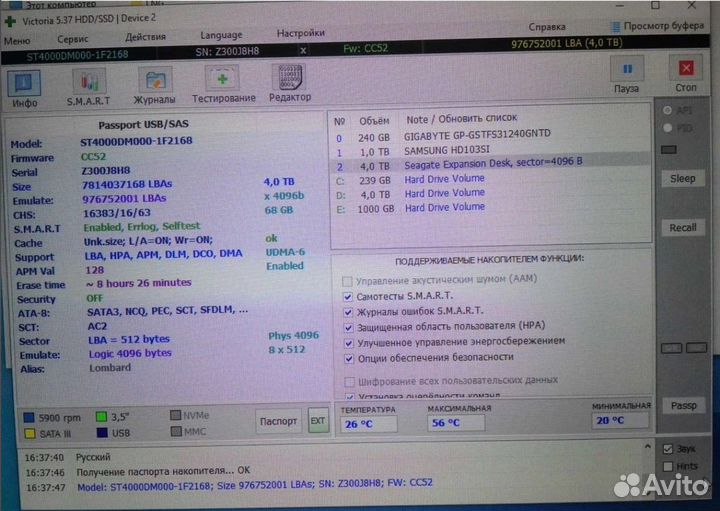
Task: Open Журналы logs from the toolbar
Action: (x=155, y=84)
